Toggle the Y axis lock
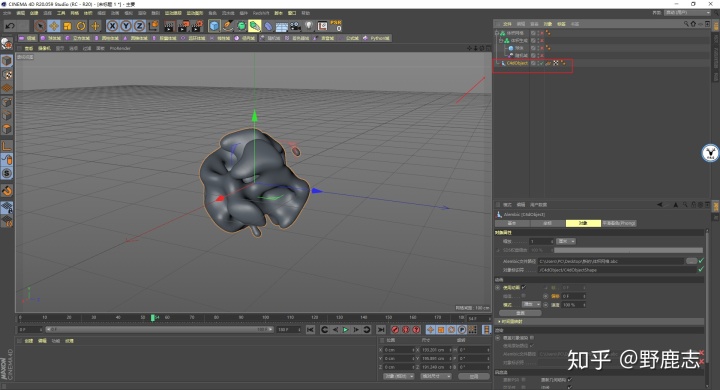720x390 pixels. [x=126, y=26]
